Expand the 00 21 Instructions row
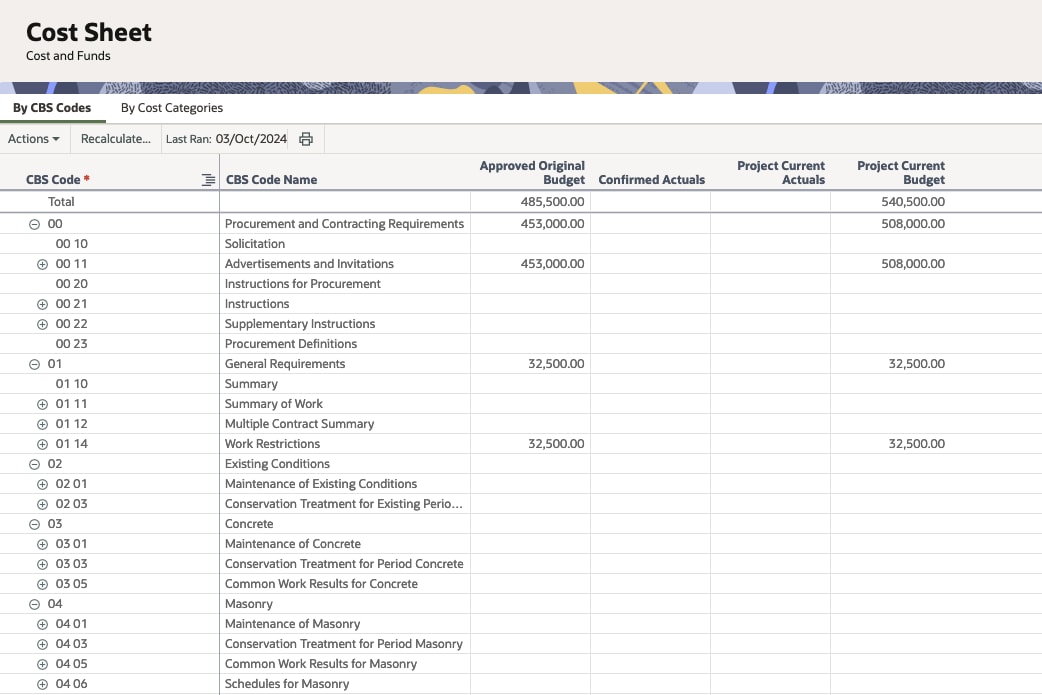 pyautogui.click(x=42, y=304)
